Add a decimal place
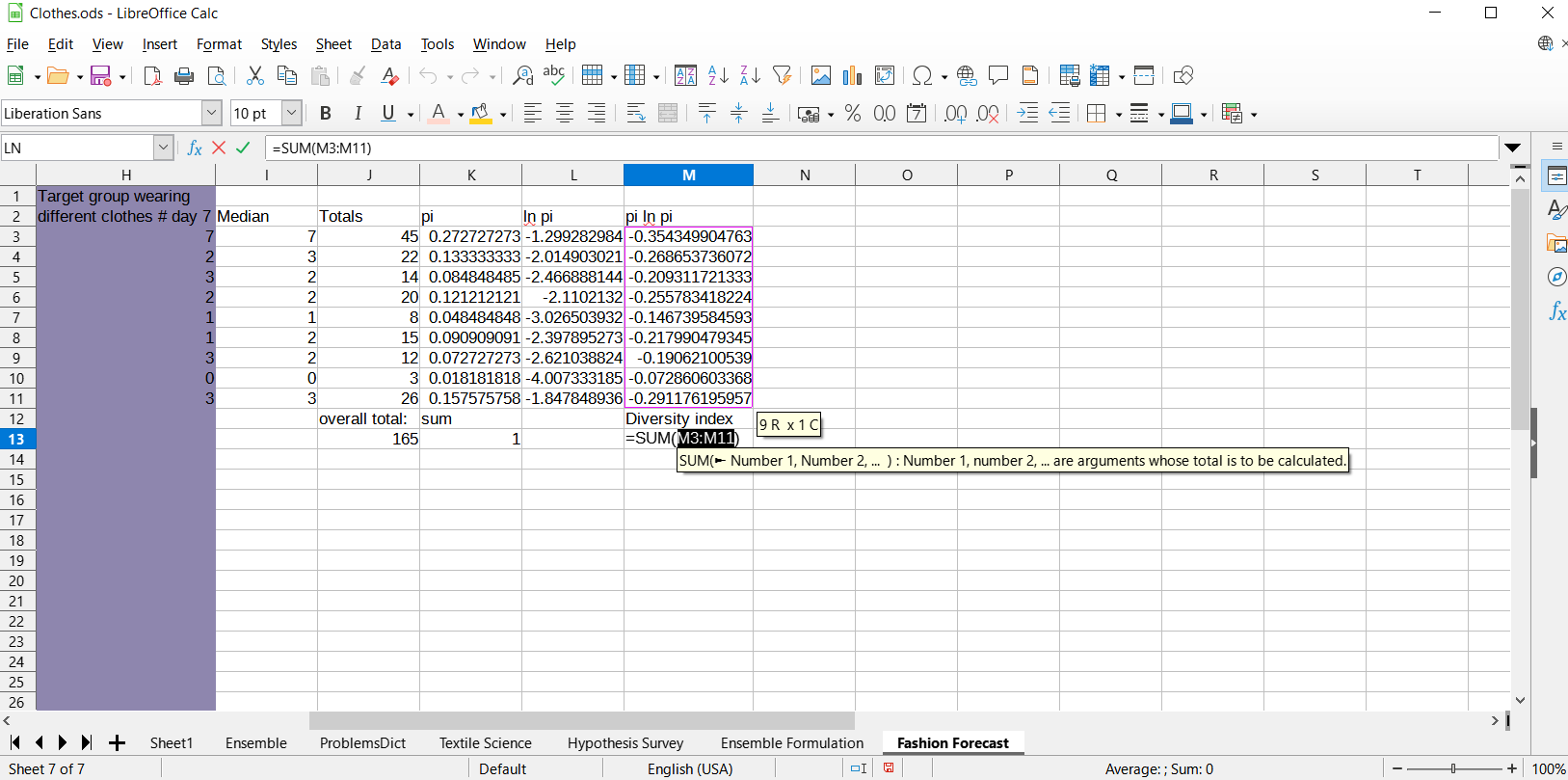 (x=955, y=114)
